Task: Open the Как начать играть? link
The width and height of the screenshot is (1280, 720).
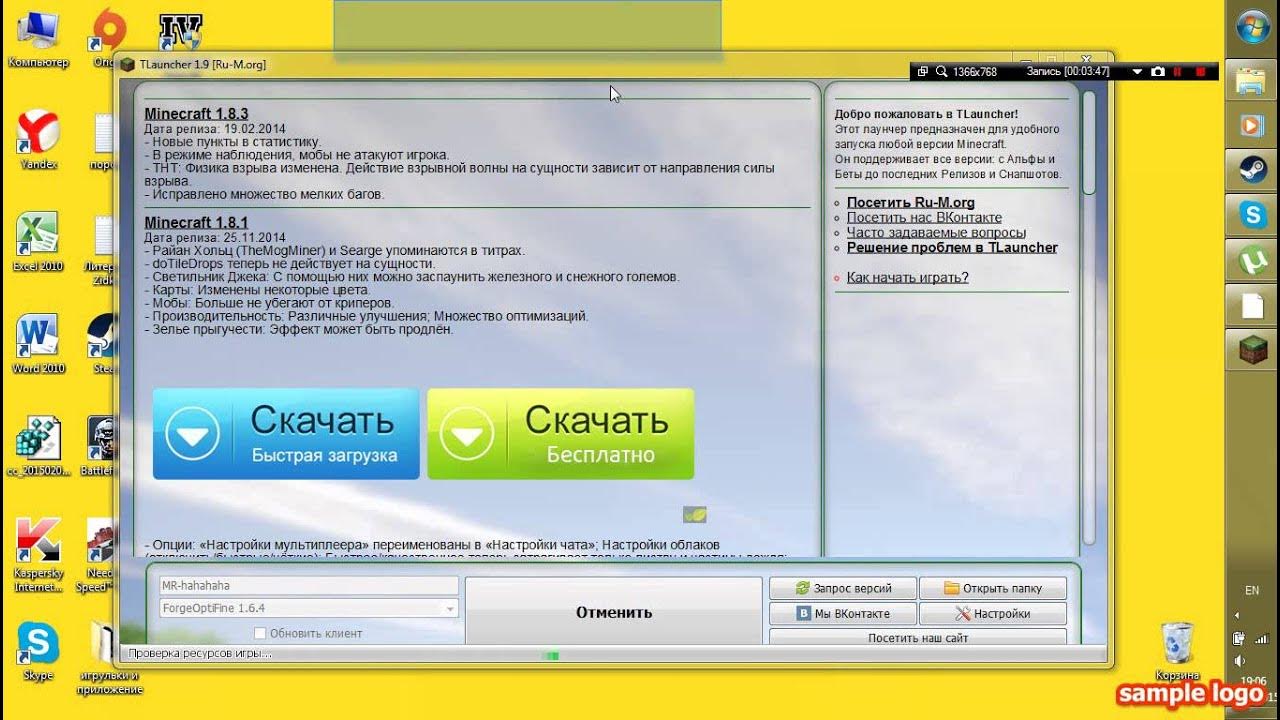Action: coord(908,277)
